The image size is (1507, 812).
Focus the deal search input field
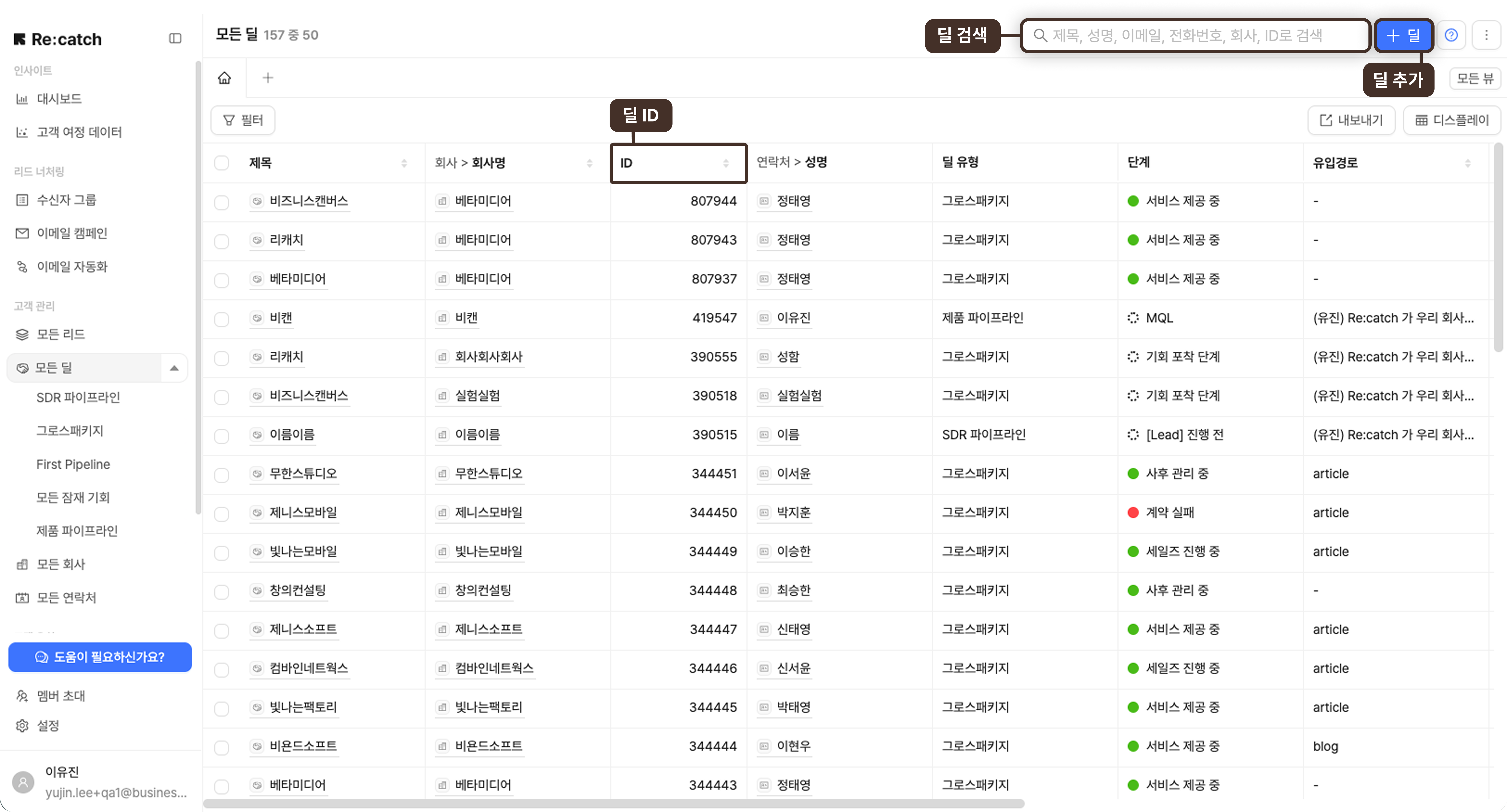[1196, 36]
